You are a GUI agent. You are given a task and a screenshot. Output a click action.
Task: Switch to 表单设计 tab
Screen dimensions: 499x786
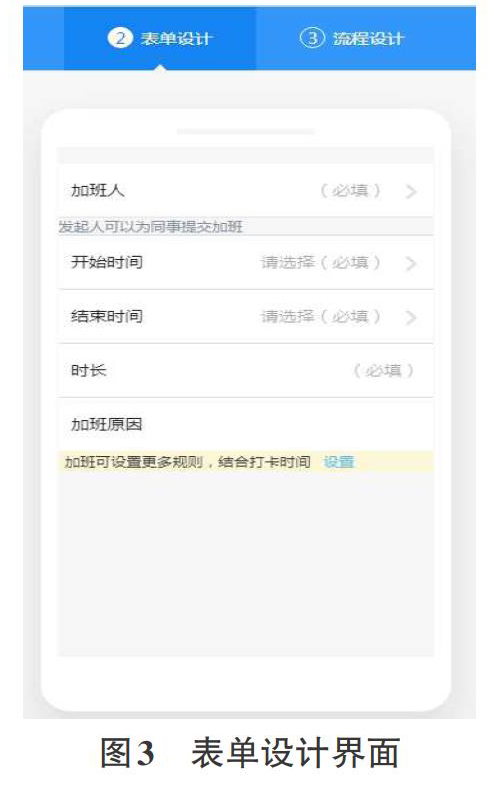click(160, 38)
